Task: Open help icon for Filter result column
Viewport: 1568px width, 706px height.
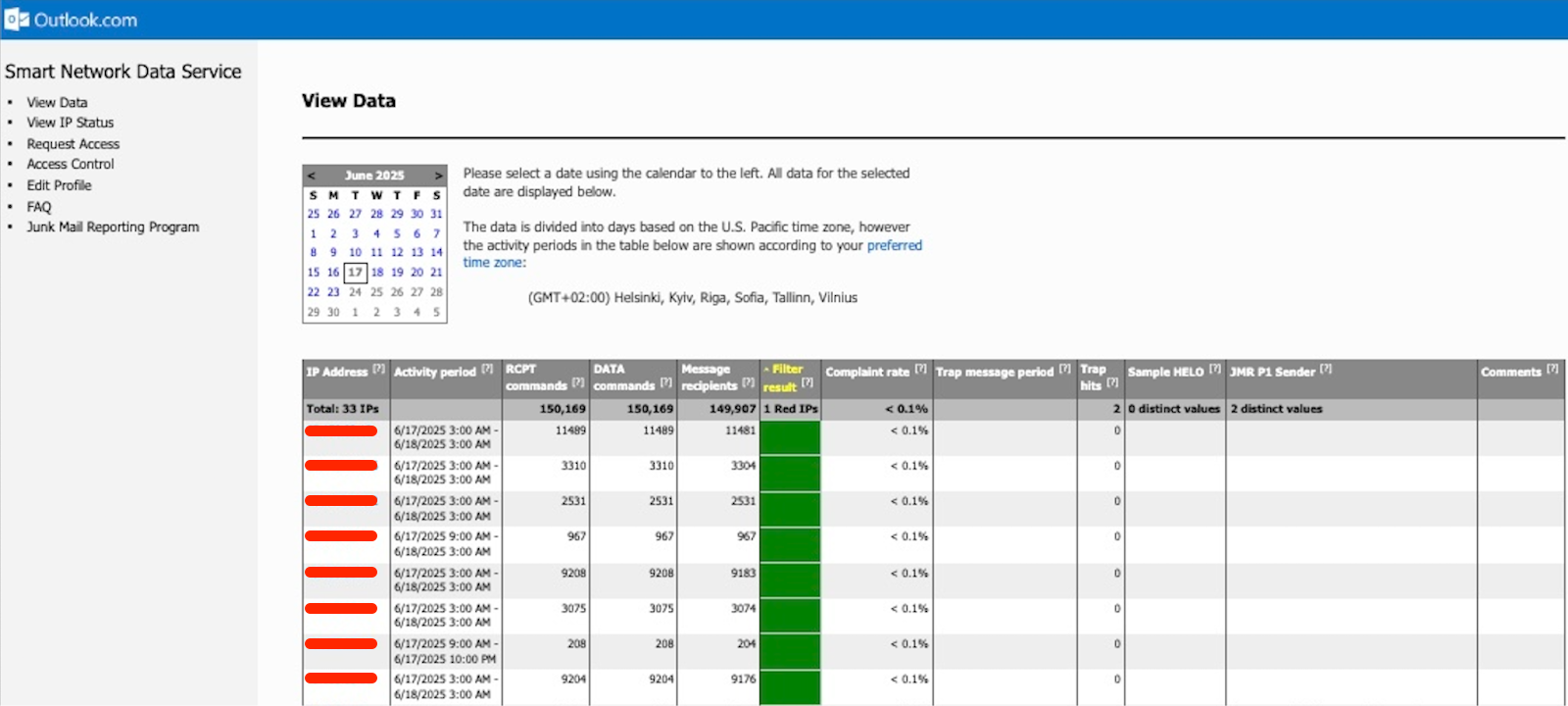Action: coord(808,382)
